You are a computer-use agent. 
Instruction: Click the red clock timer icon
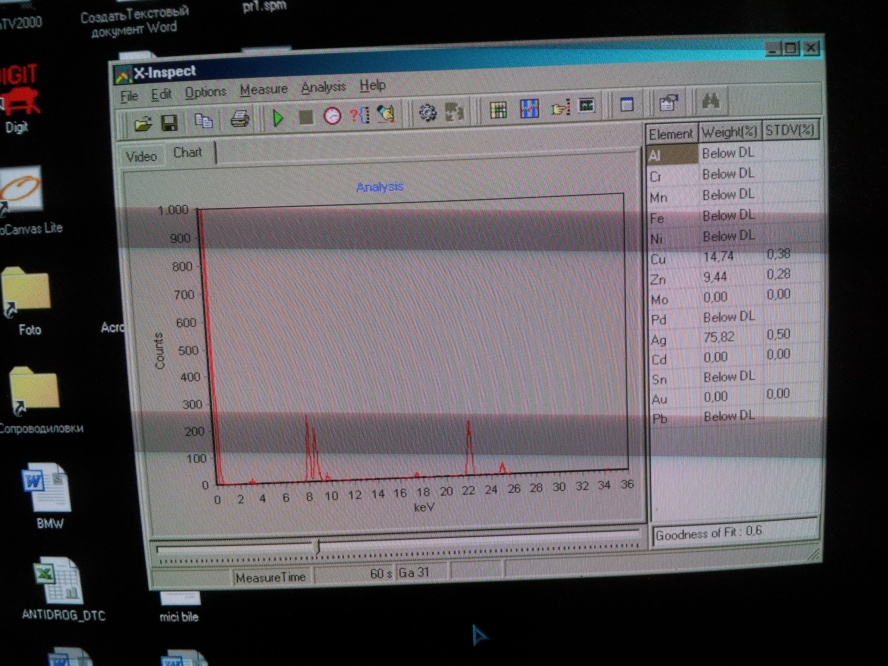tap(332, 116)
